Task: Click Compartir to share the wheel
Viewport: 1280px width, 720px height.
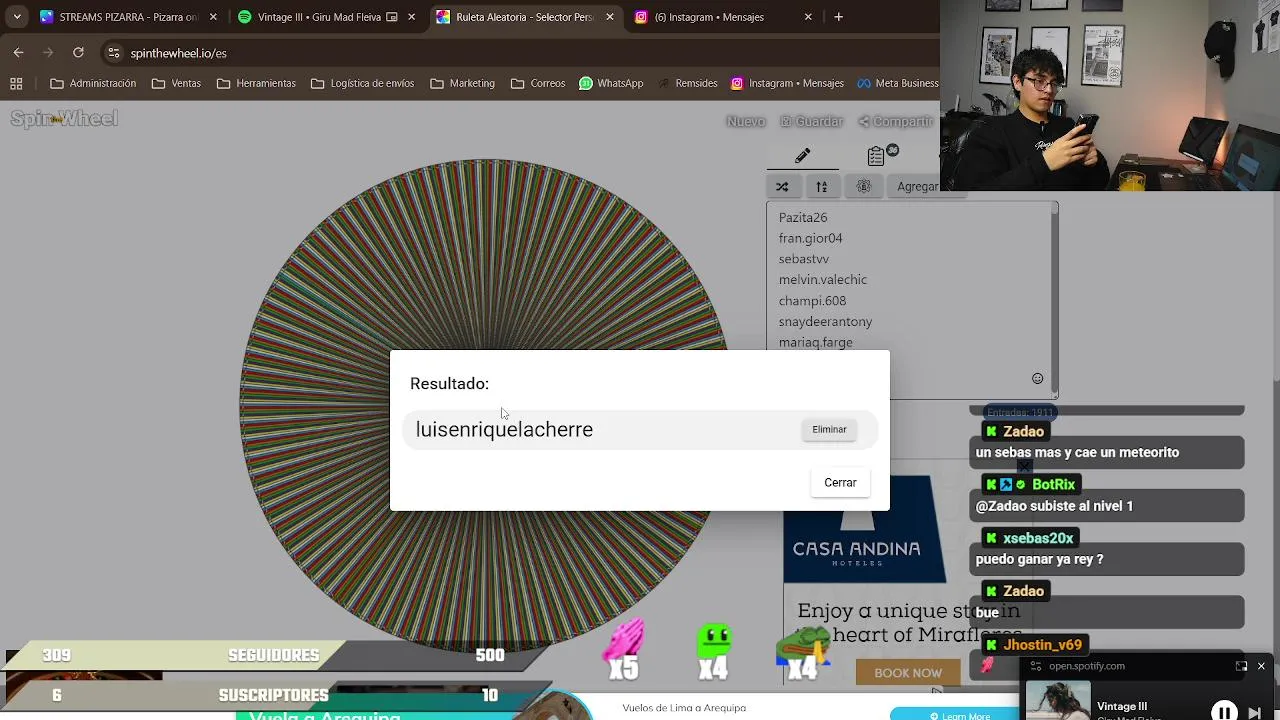Action: (896, 121)
